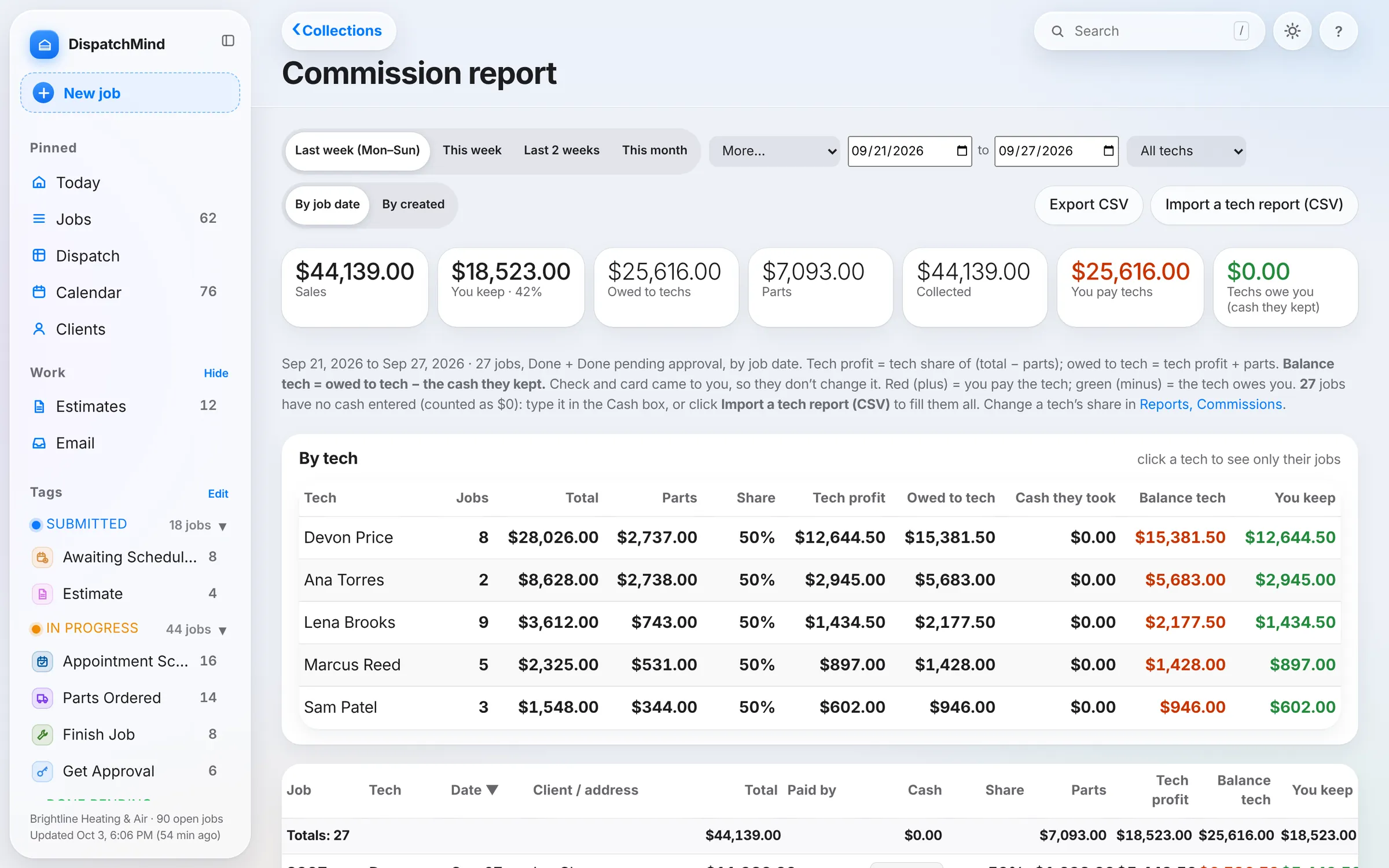Open the Reports, Commissions link
Screen dimensions: 1389x868
click(x=1211, y=404)
